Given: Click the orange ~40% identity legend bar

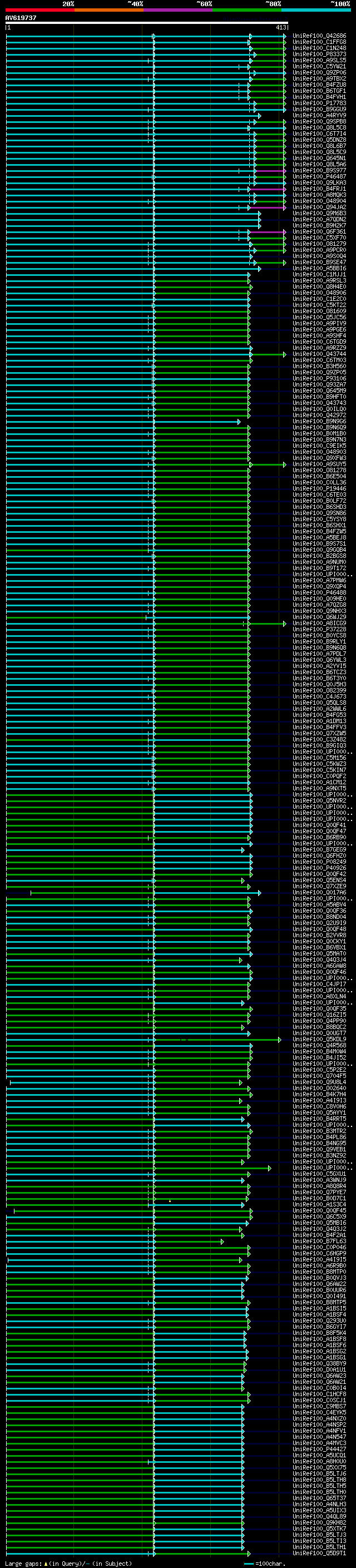Looking at the screenshot, I should click(109, 10).
